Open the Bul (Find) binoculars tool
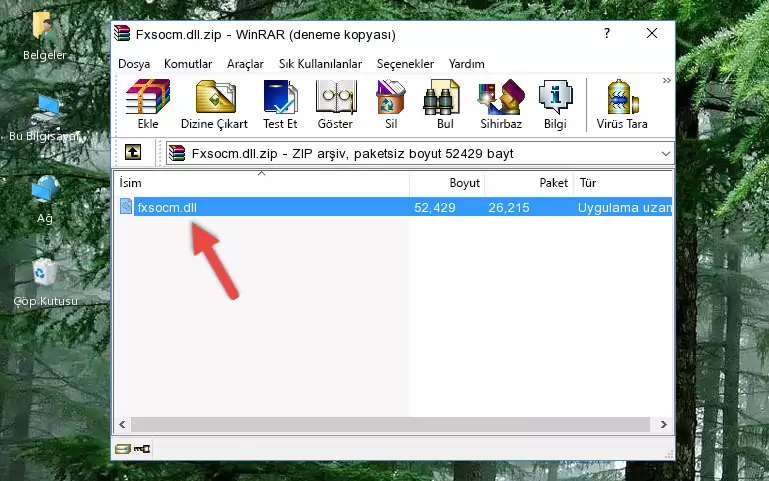The image size is (769, 481). pos(445,104)
